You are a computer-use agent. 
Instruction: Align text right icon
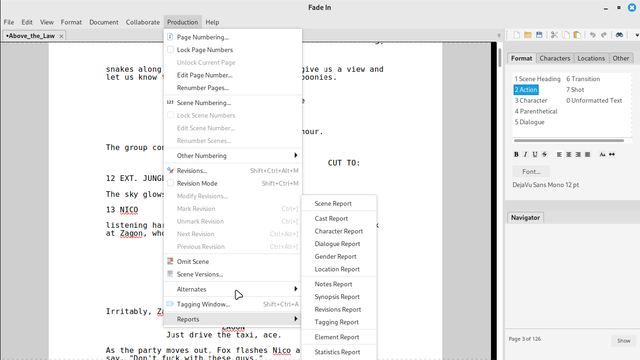coord(578,154)
